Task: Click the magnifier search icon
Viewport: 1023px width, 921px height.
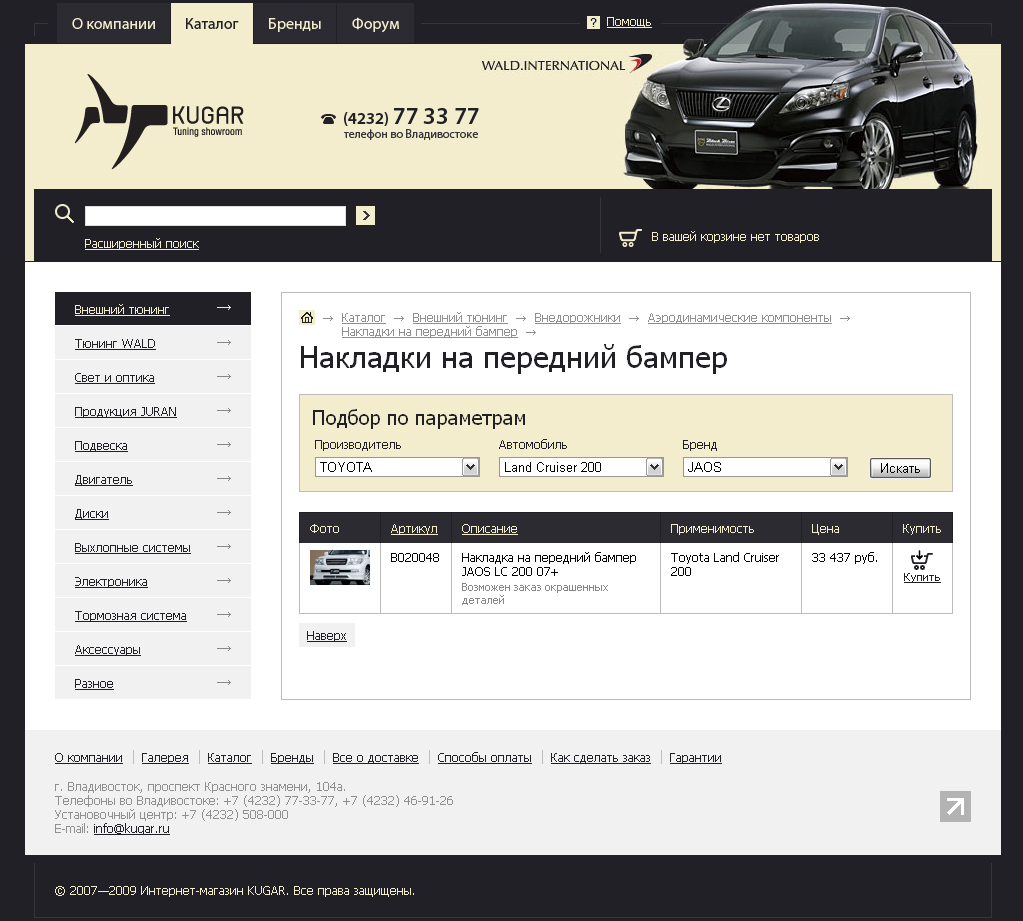Action: click(x=64, y=213)
